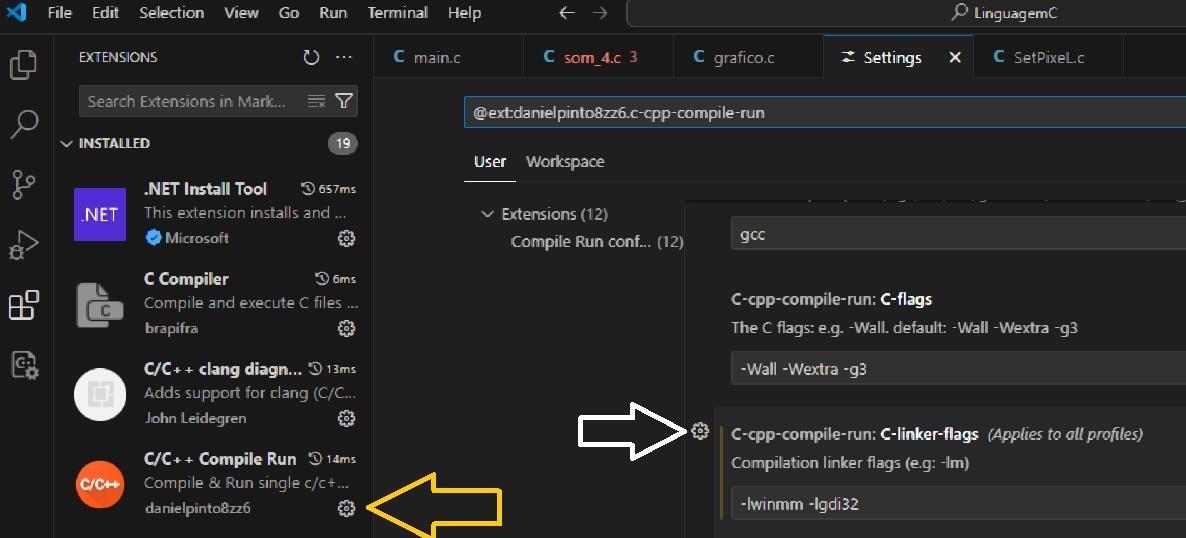
Task: Open Extensions views more actions menu
Action: click(x=343, y=58)
